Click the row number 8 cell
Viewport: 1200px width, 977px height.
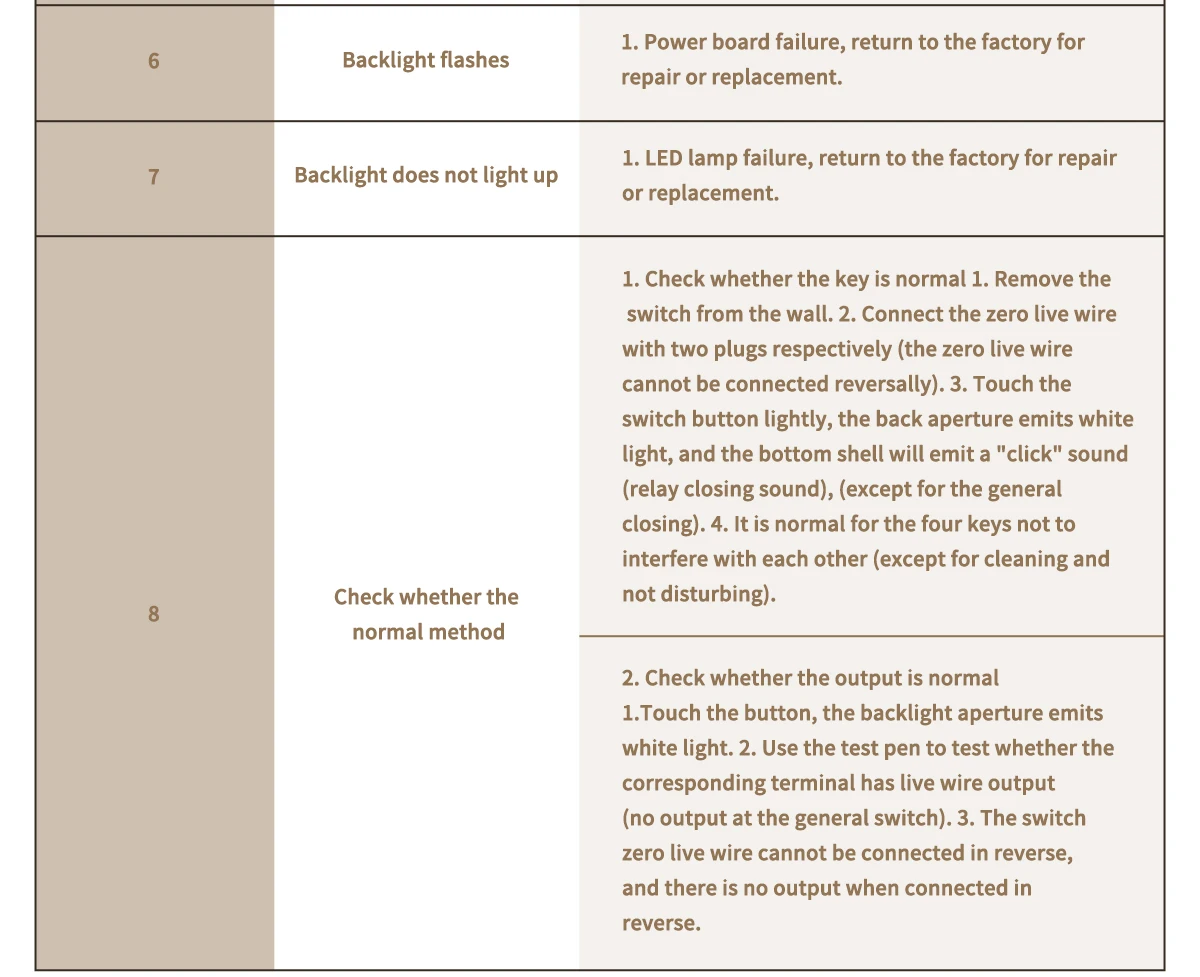tap(153, 614)
